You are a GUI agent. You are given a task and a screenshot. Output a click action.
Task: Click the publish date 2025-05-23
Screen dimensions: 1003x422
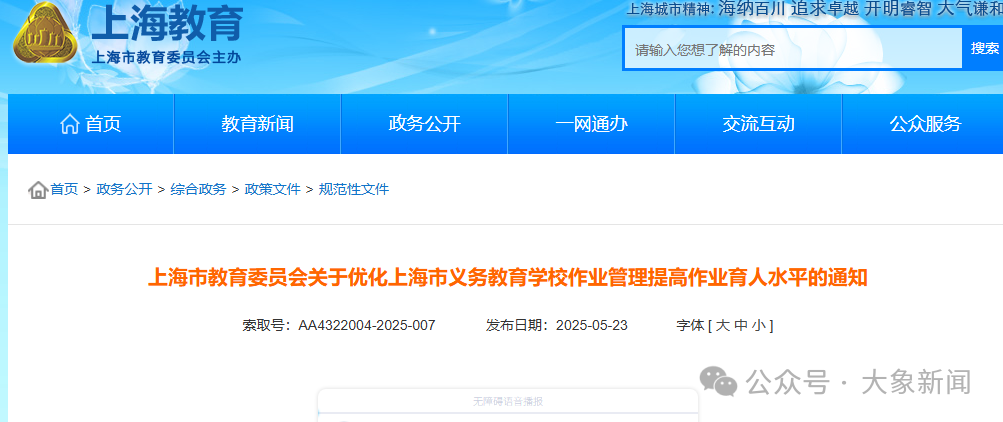(x=592, y=325)
